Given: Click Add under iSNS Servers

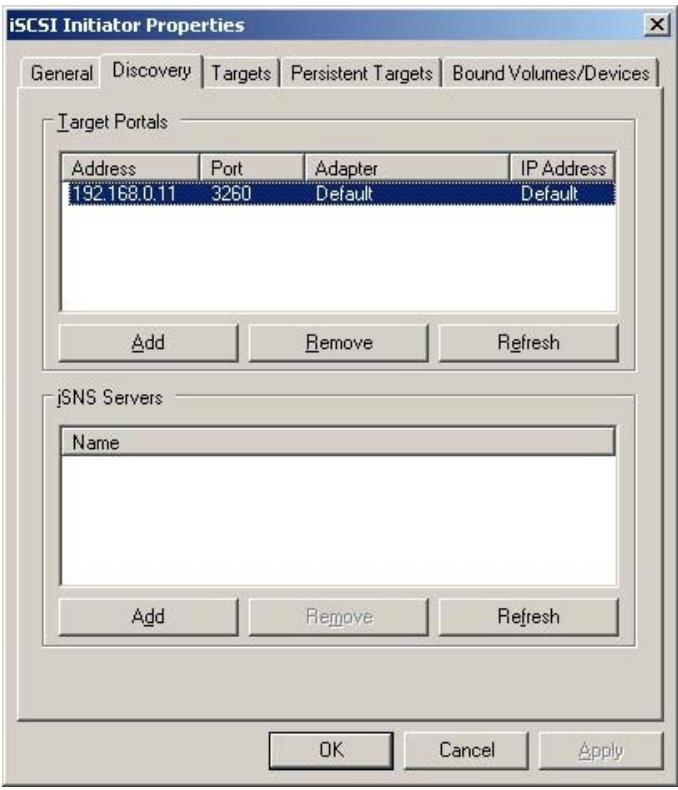Looking at the screenshot, I should pyautogui.click(x=148, y=617).
